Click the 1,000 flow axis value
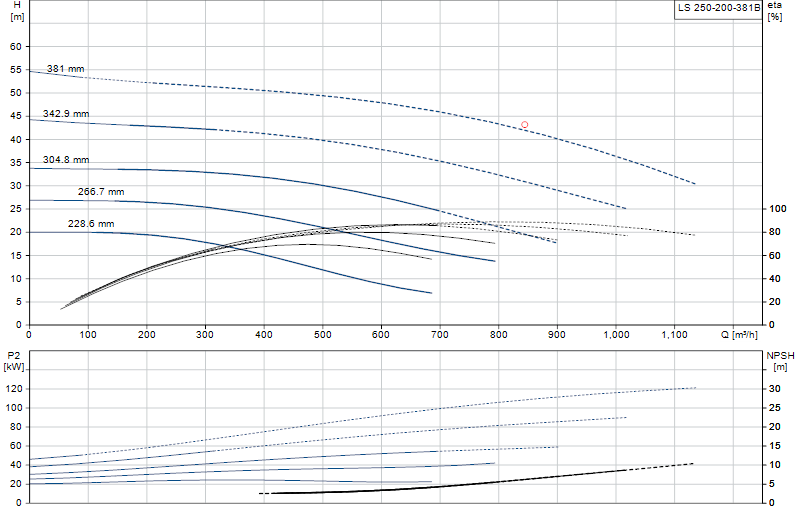The width and height of the screenshot is (800, 520). point(616,335)
